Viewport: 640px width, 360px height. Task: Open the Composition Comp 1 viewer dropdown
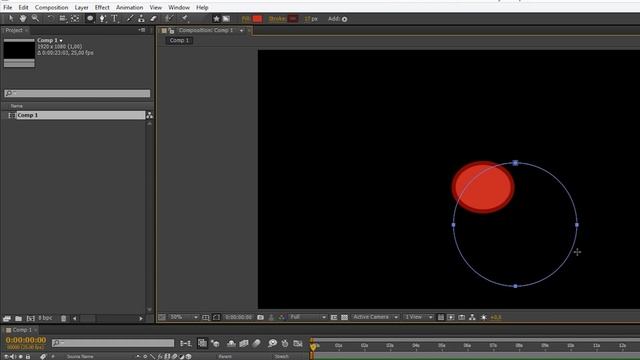pyautogui.click(x=241, y=31)
